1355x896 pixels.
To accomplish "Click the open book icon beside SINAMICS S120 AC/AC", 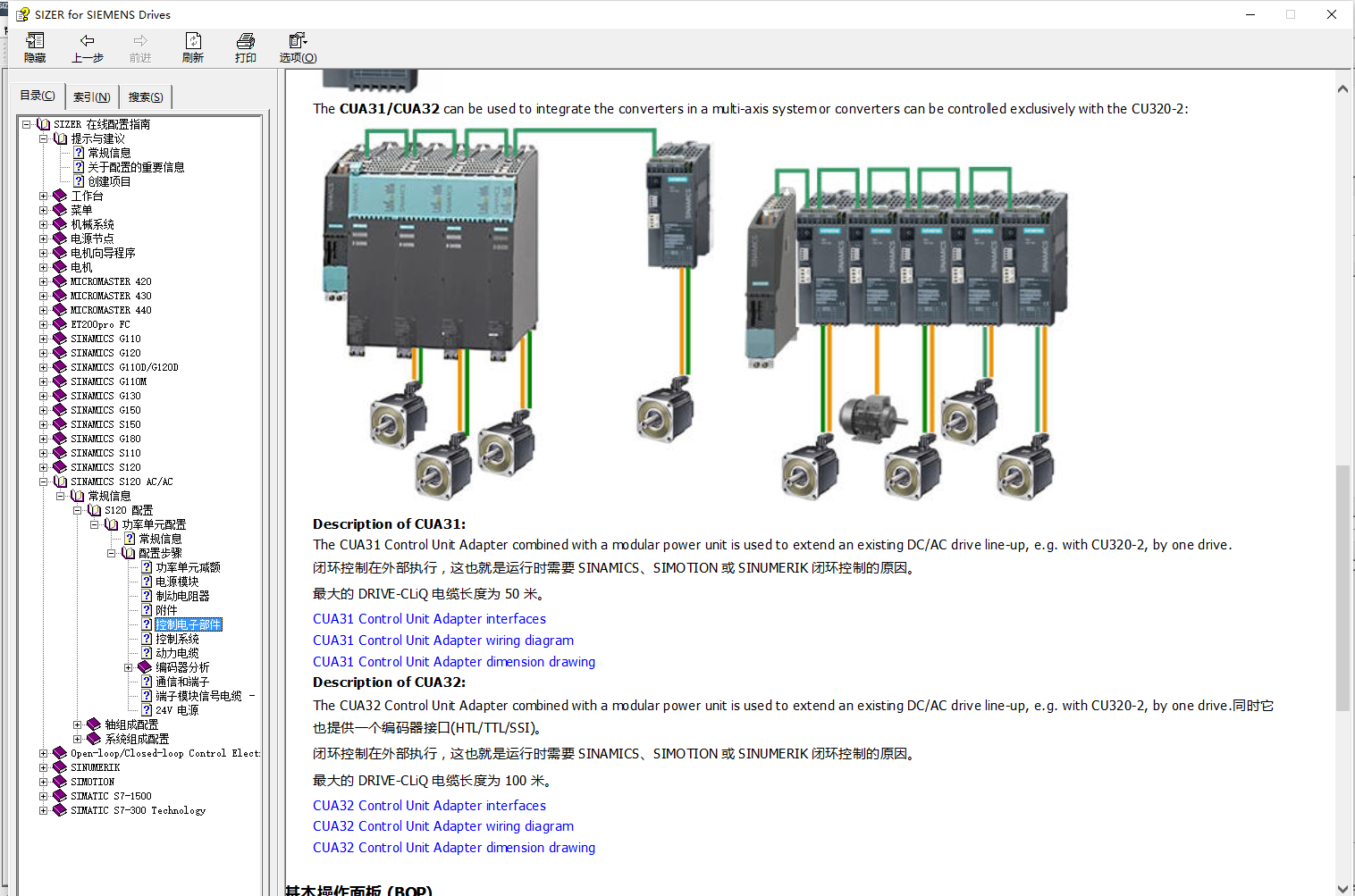I will [61, 481].
